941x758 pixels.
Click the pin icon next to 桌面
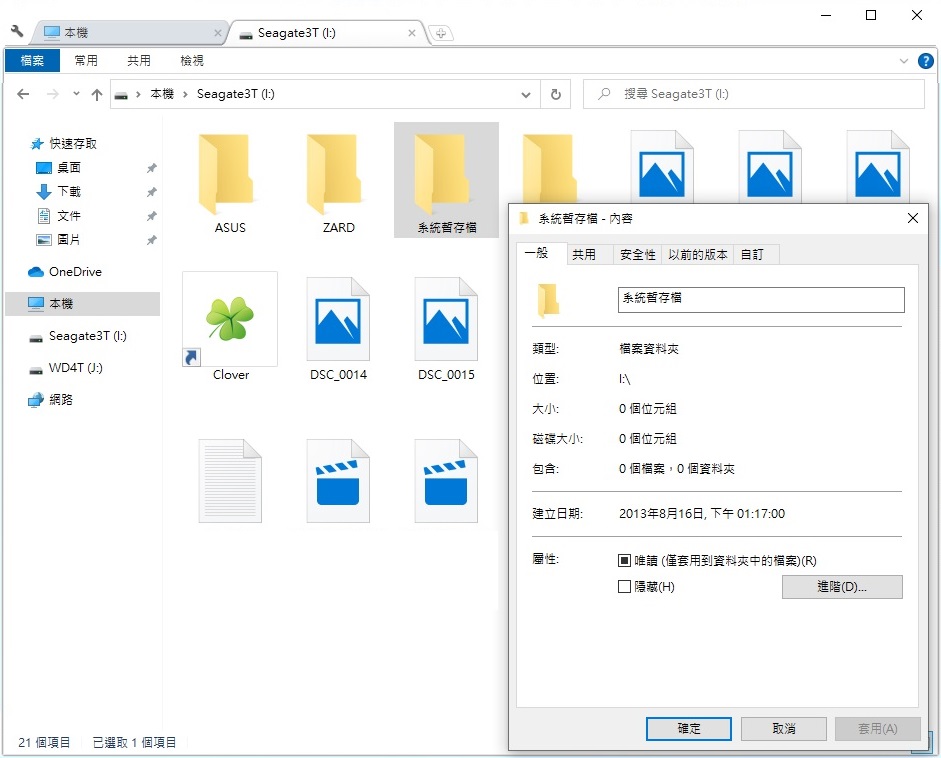click(x=152, y=168)
